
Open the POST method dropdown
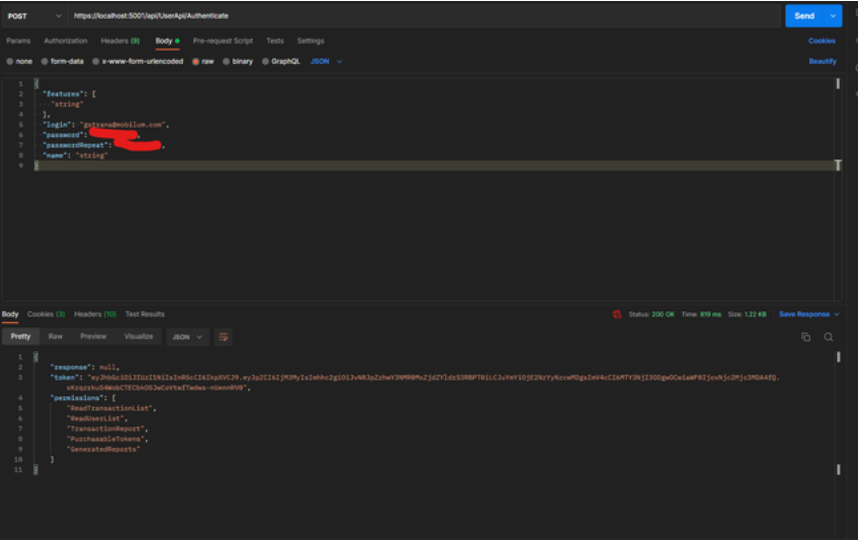(34, 16)
